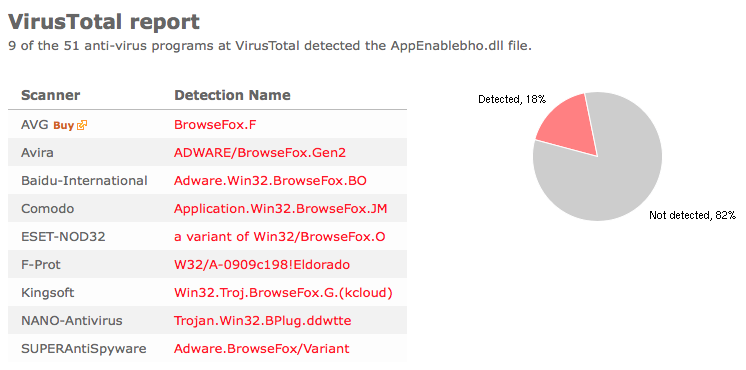Click the W32/A-0909c198!Eldorado detection
Screen dimensions: 746x370
tap(262, 265)
